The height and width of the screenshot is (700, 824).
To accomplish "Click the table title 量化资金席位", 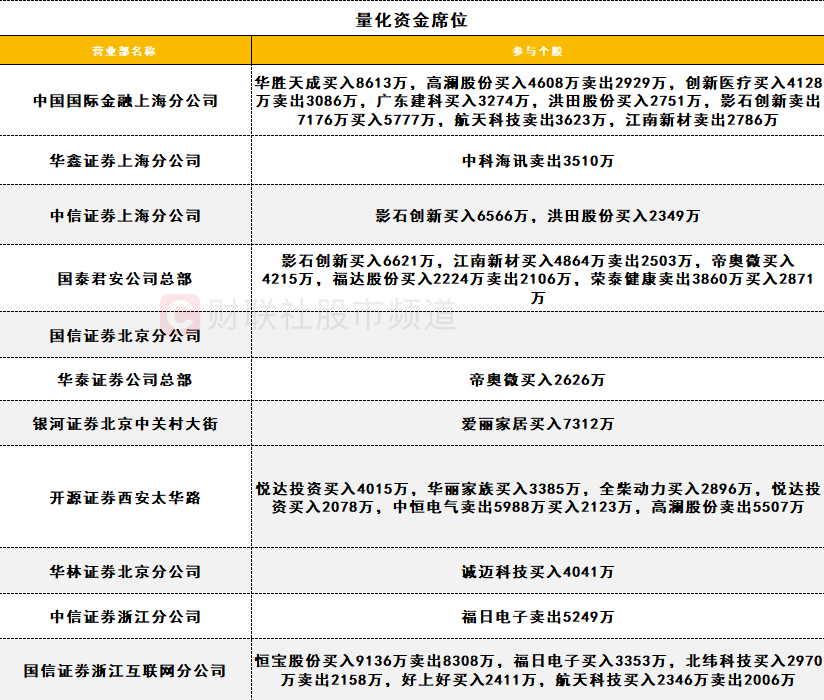I will 411,20.
